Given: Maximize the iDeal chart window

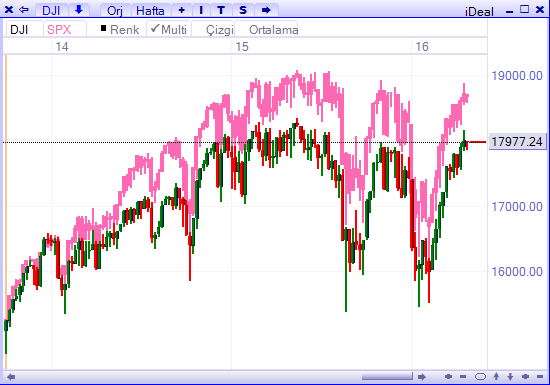Looking at the screenshot, I should (524, 9).
